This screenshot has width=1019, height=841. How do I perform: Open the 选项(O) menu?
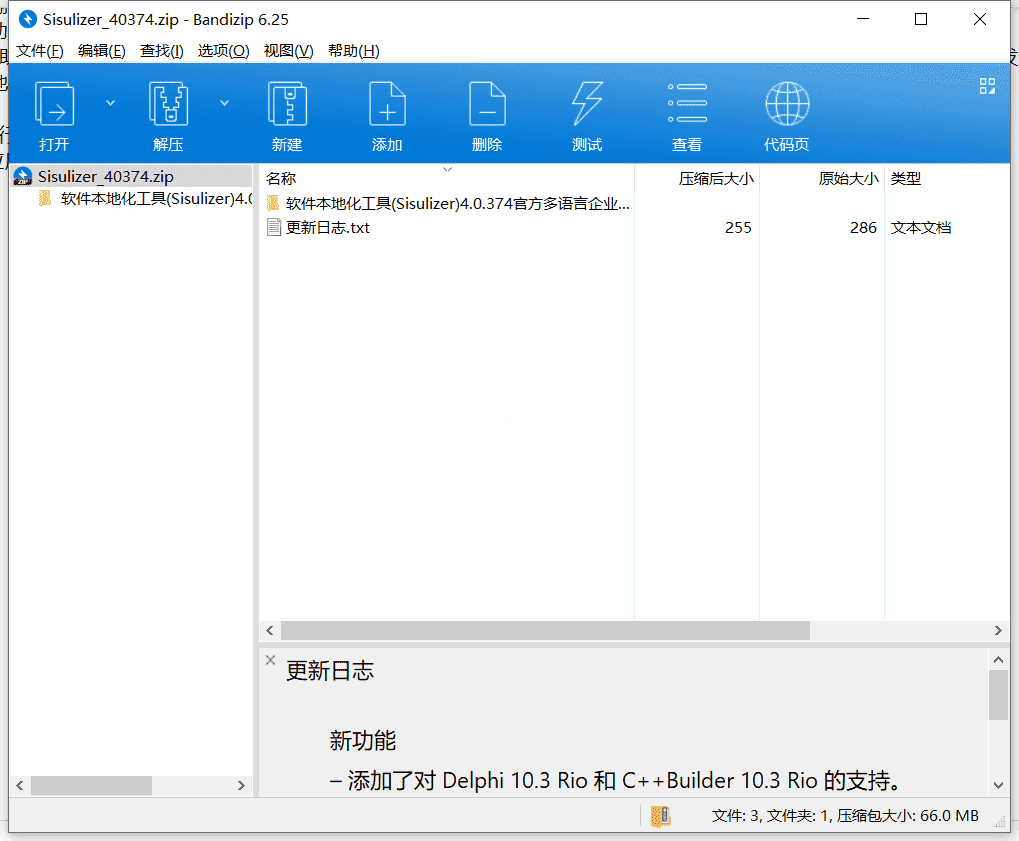(224, 51)
